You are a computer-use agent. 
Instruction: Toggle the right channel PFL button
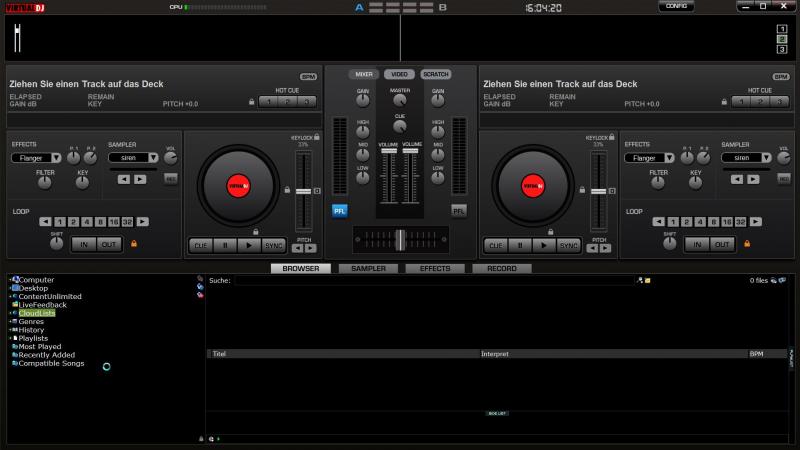(458, 211)
